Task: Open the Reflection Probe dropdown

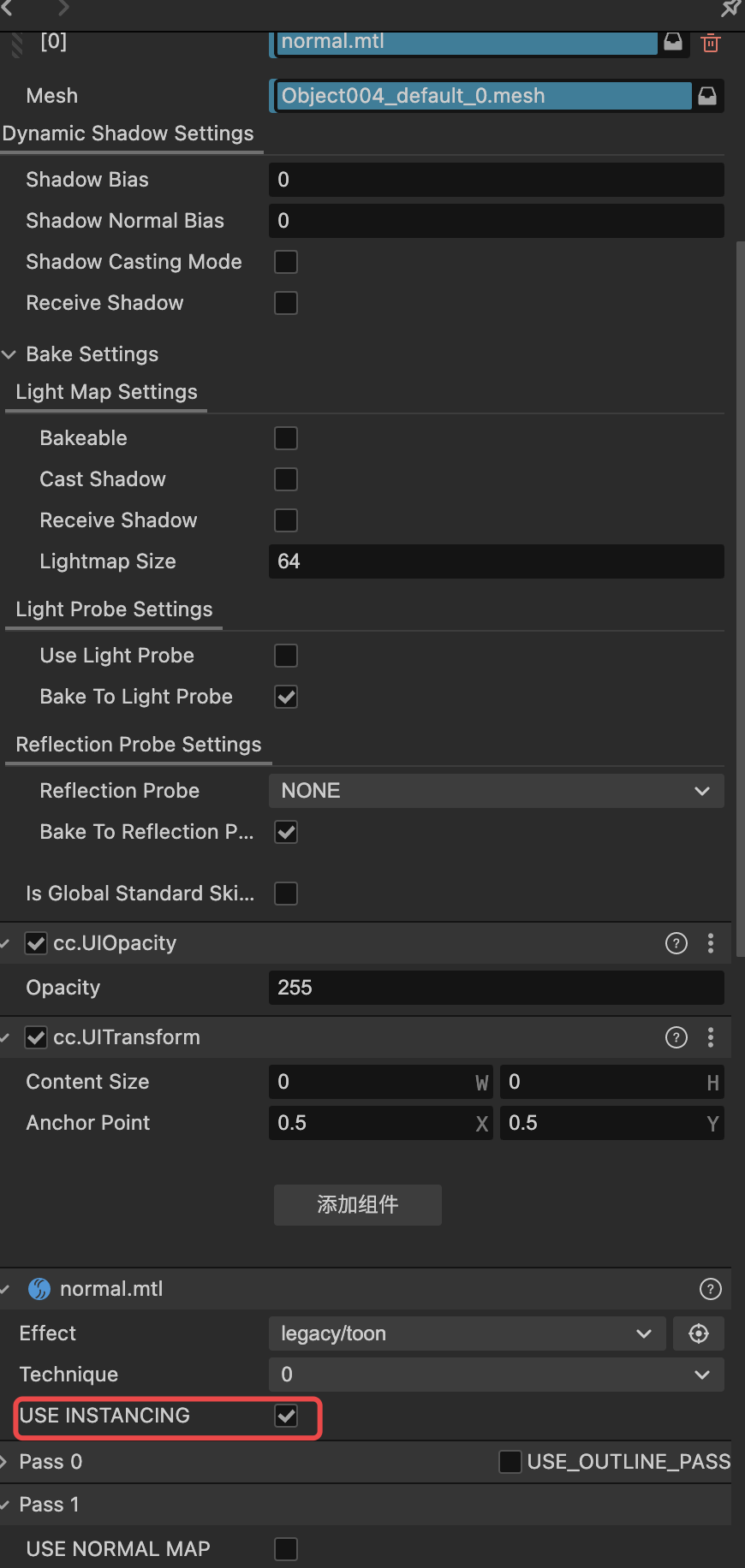Action: (x=496, y=791)
